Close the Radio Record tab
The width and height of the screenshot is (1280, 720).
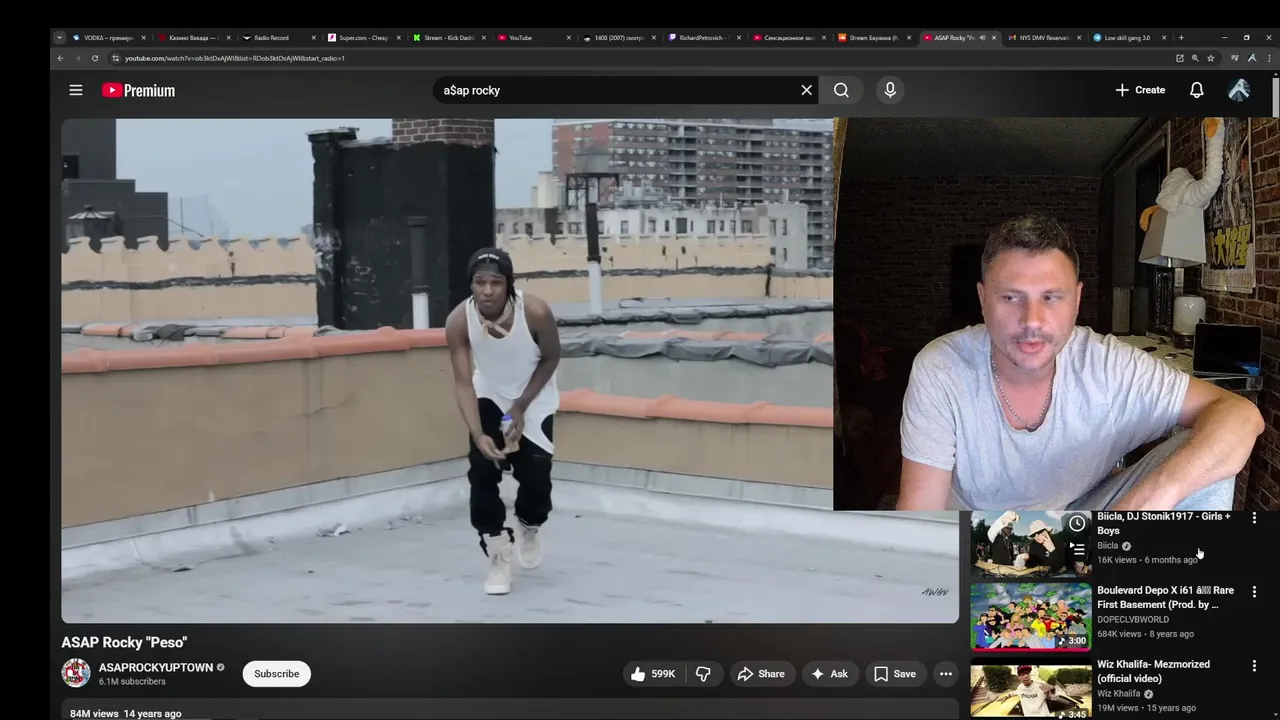[314, 38]
